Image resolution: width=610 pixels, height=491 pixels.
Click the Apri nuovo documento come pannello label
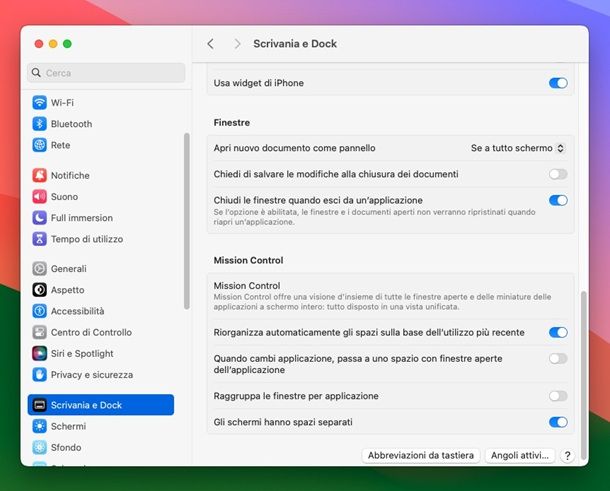pyautogui.click(x=294, y=148)
